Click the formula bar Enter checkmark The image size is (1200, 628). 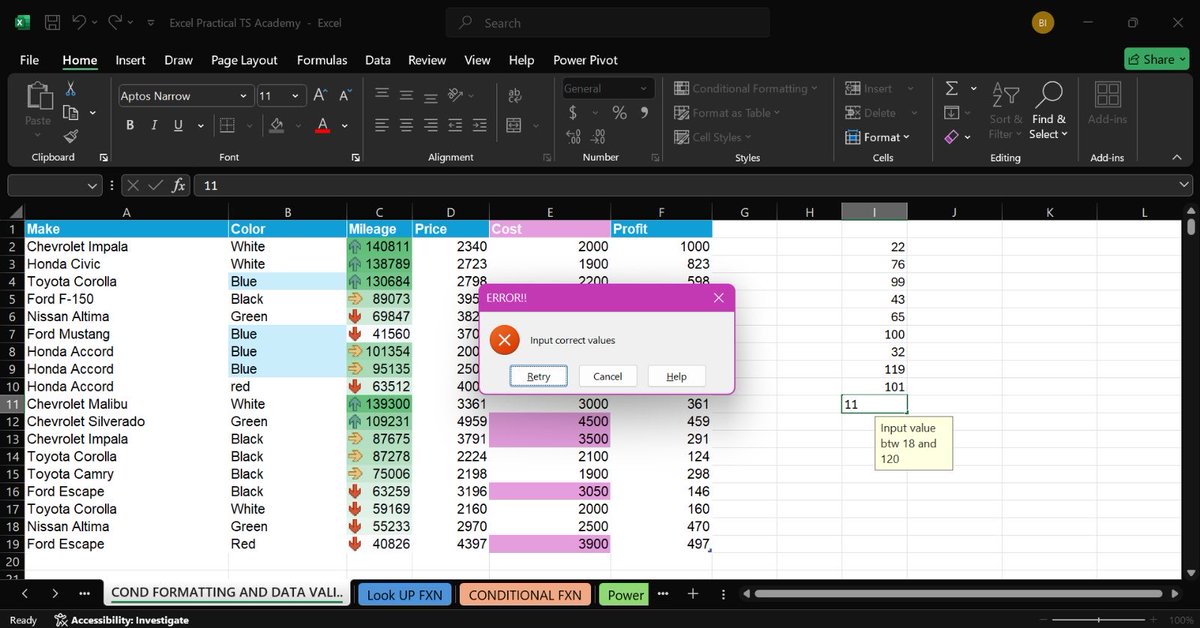(x=155, y=185)
